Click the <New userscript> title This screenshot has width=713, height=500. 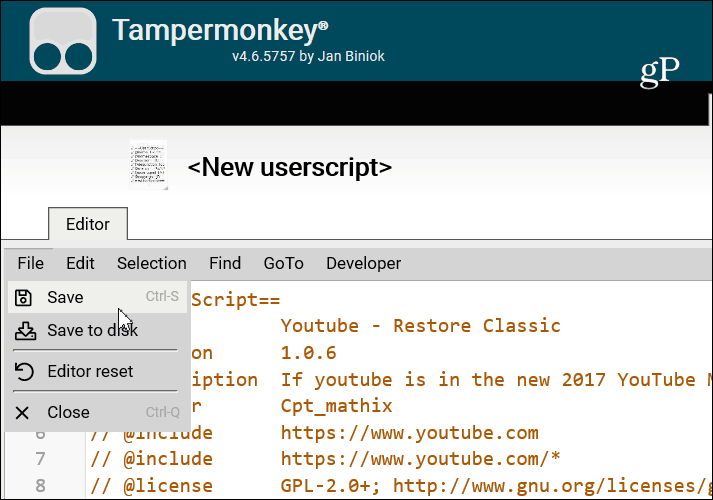[x=290, y=167]
